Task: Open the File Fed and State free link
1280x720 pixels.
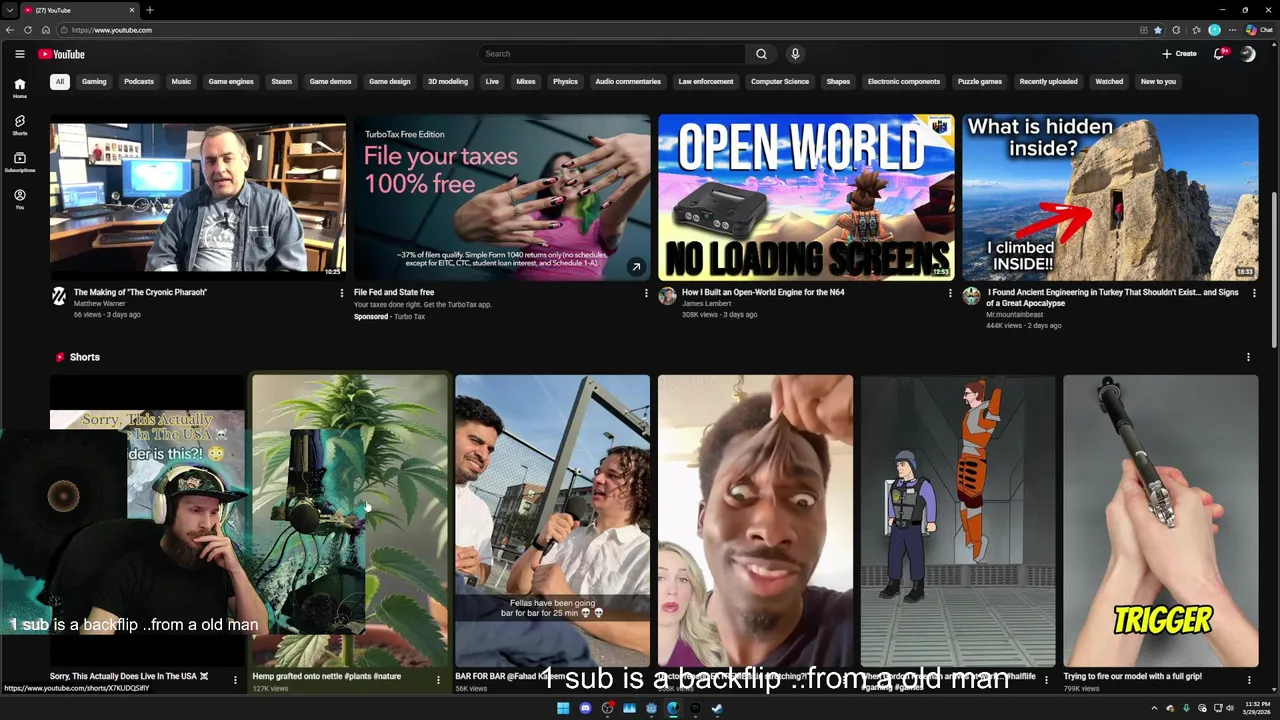Action: (394, 292)
